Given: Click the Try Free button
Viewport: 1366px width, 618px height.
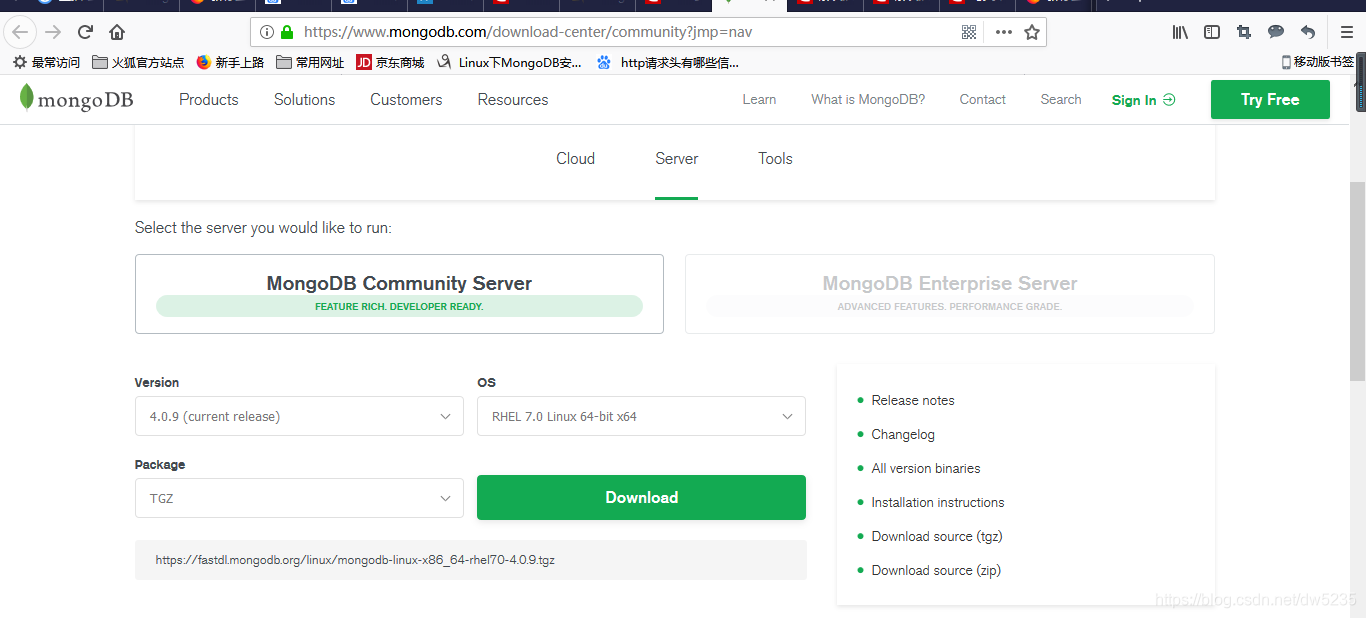Looking at the screenshot, I should pos(1270,99).
